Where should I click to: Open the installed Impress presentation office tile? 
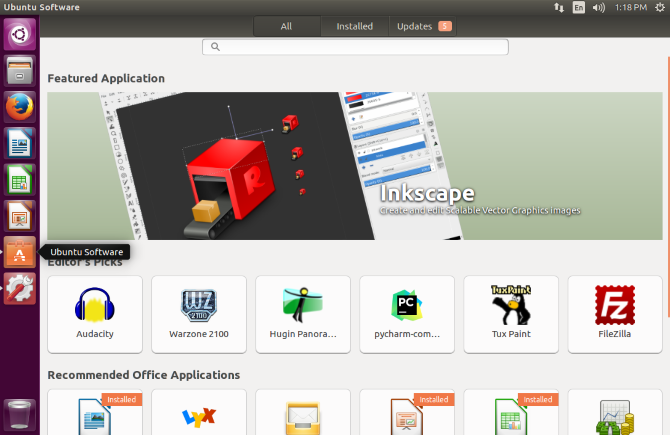407,412
